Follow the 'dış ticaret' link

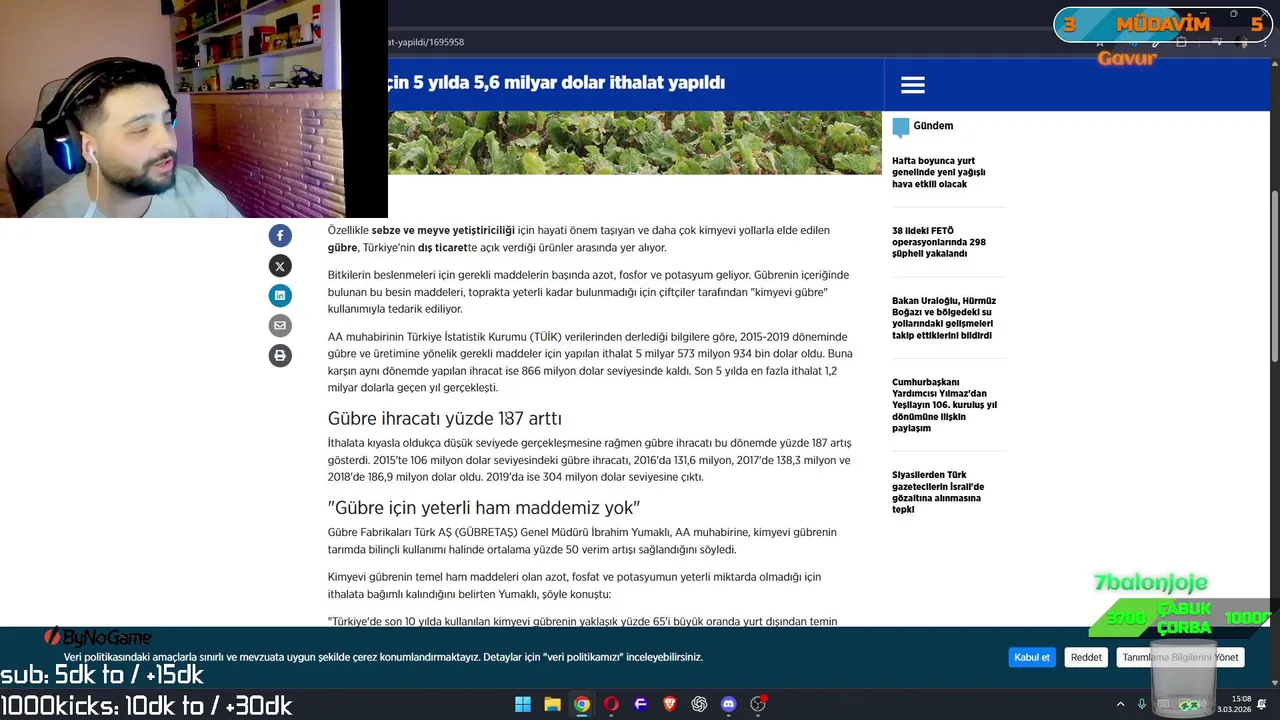tap(442, 247)
